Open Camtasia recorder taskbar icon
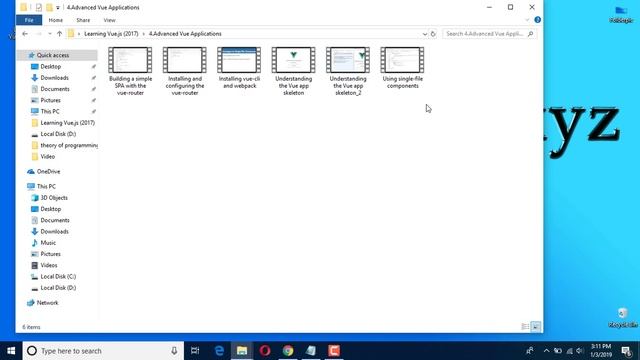The height and width of the screenshot is (360, 640). pyautogui.click(x=334, y=351)
